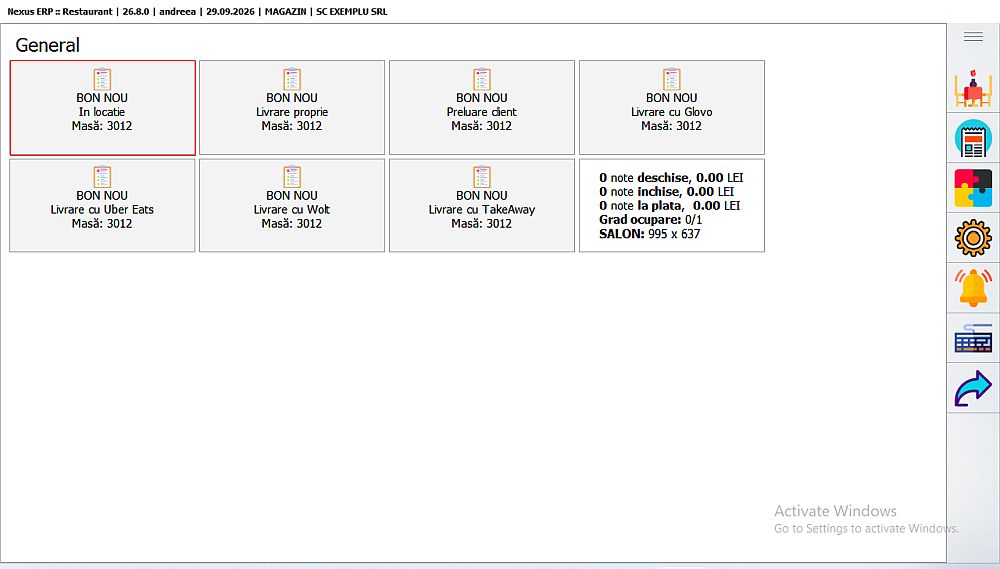The image size is (1000, 569).
Task: Open the hamburger menu in the sidebar
Action: [973, 37]
